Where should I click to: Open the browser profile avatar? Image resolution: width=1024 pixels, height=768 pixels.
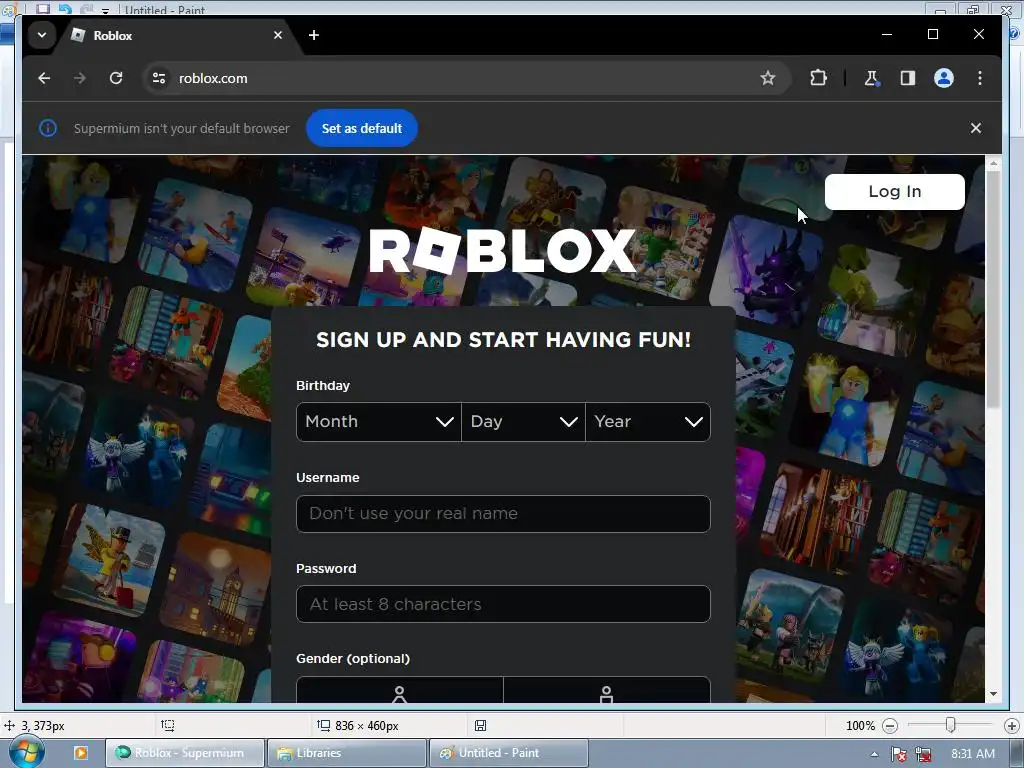[x=944, y=78]
